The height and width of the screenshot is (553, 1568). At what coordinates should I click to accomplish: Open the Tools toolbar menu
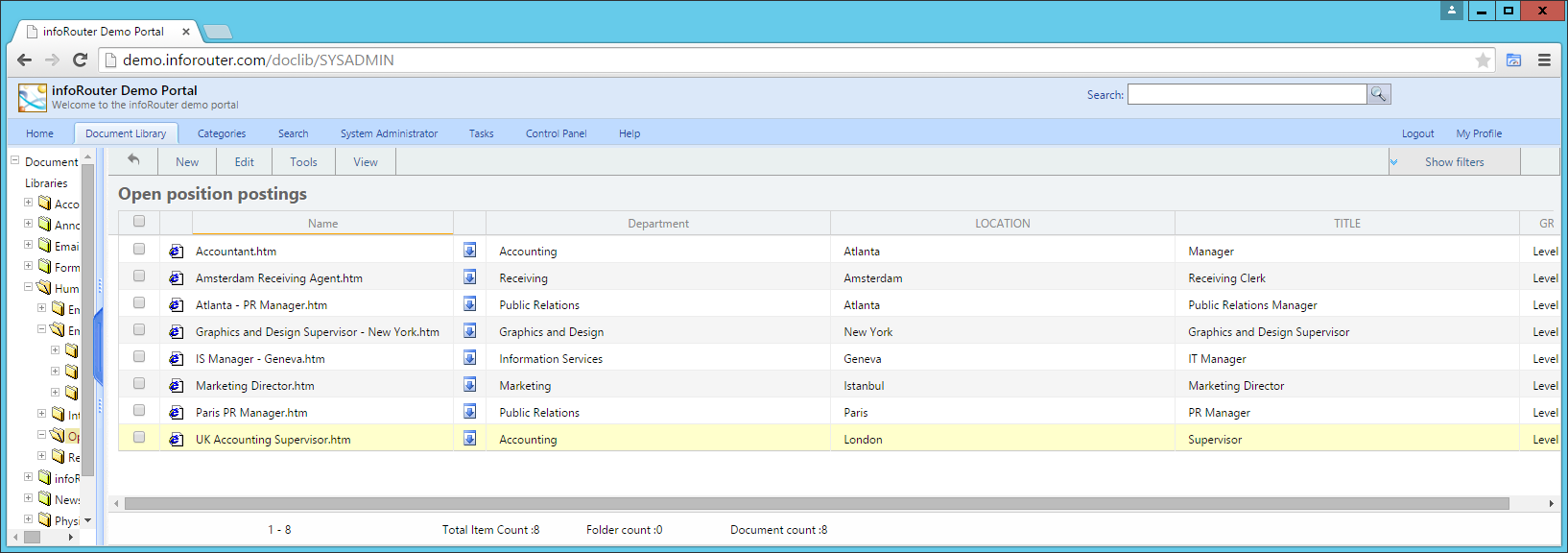tap(304, 162)
